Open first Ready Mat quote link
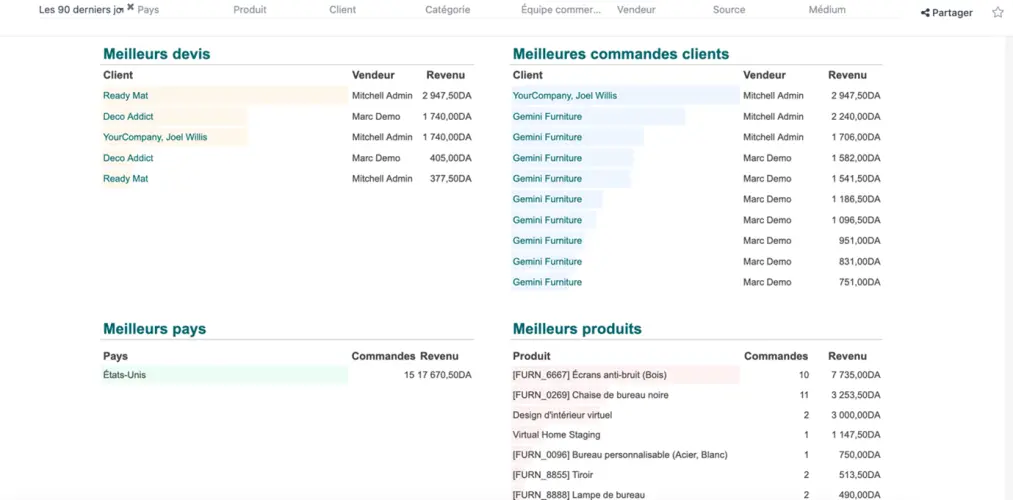The width and height of the screenshot is (1013, 500). [x=125, y=96]
